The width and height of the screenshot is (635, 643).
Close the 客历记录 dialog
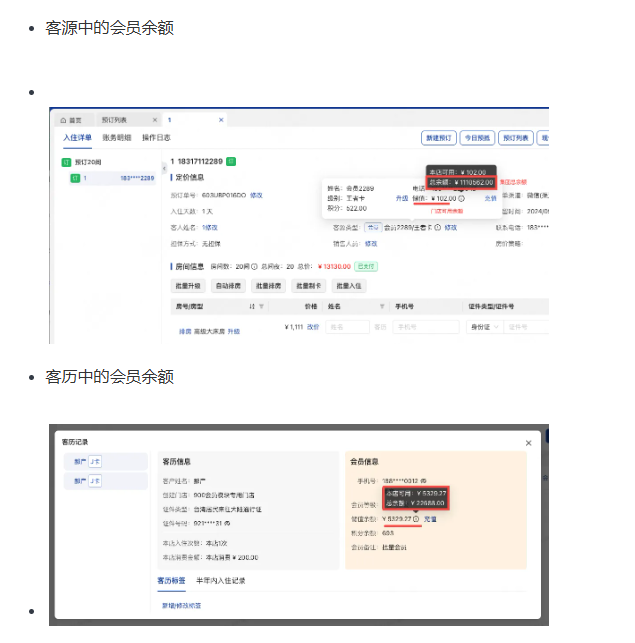[528, 443]
